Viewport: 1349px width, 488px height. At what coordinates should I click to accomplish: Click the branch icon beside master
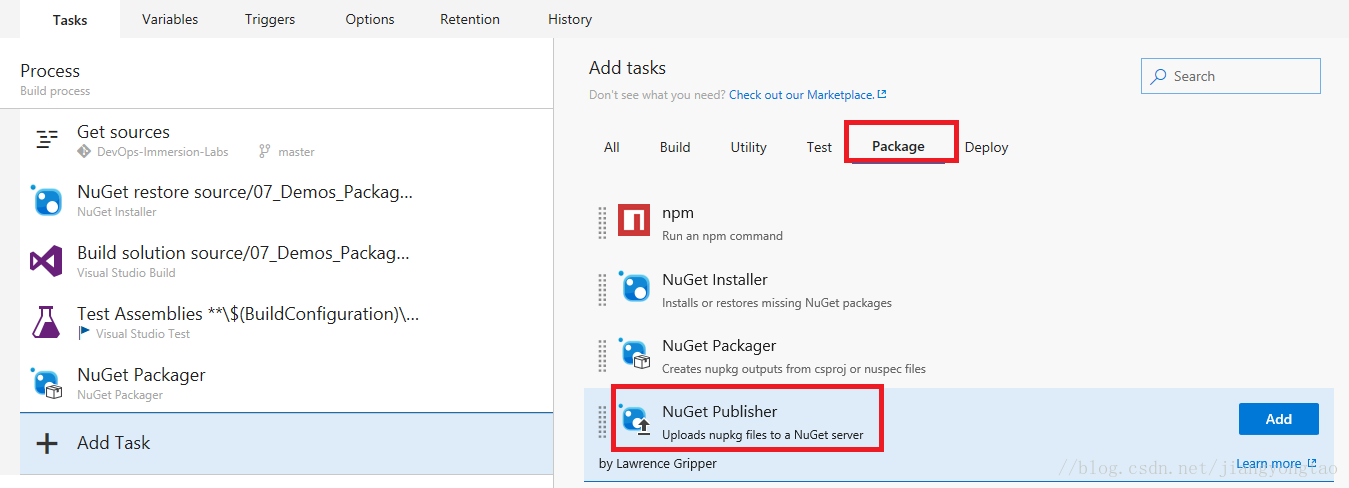264,152
